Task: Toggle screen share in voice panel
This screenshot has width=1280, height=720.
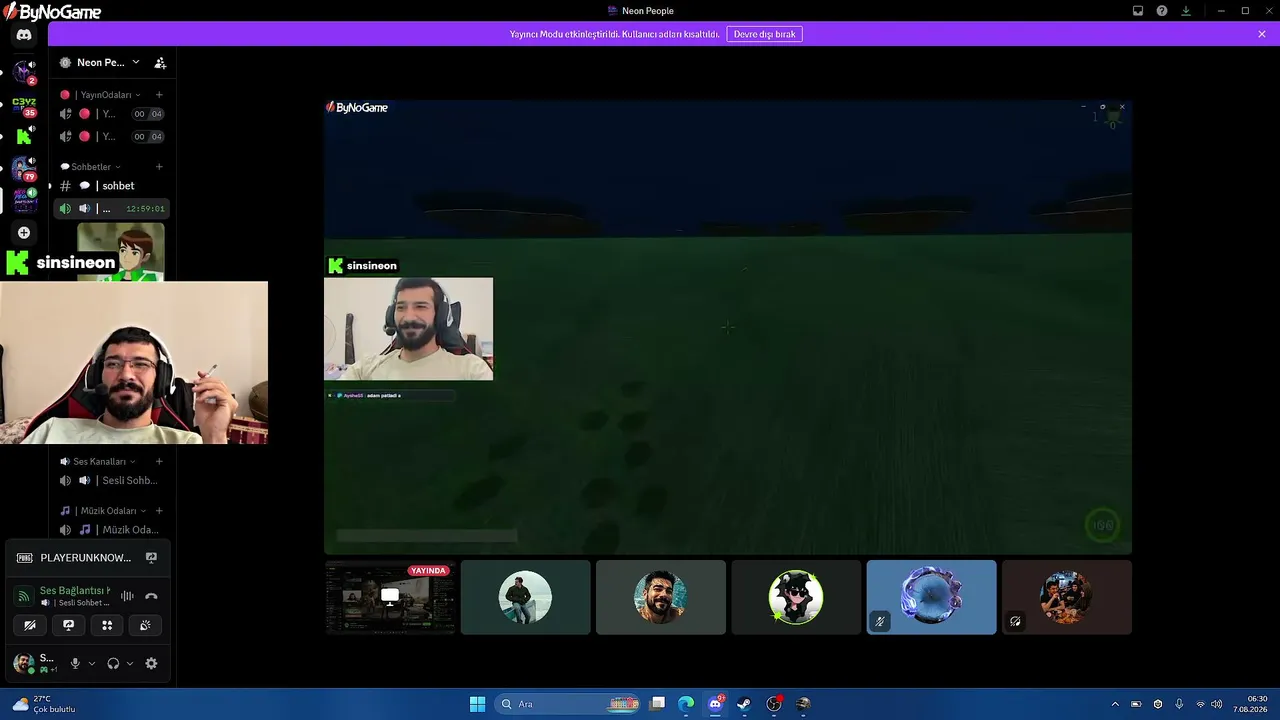Action: [x=68, y=625]
